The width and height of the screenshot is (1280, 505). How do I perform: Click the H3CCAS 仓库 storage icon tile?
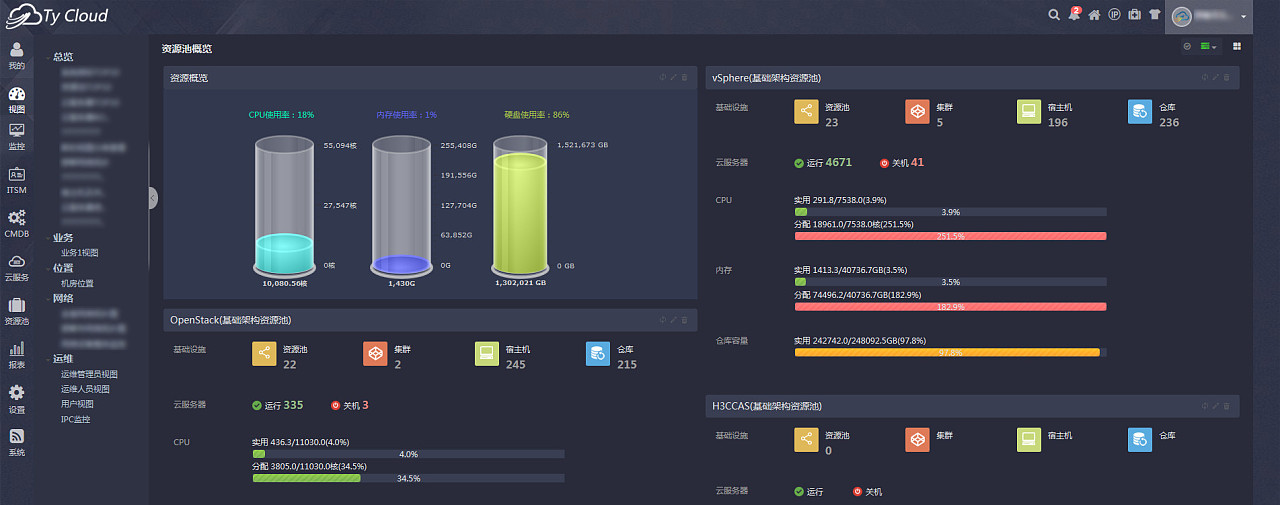1140,440
